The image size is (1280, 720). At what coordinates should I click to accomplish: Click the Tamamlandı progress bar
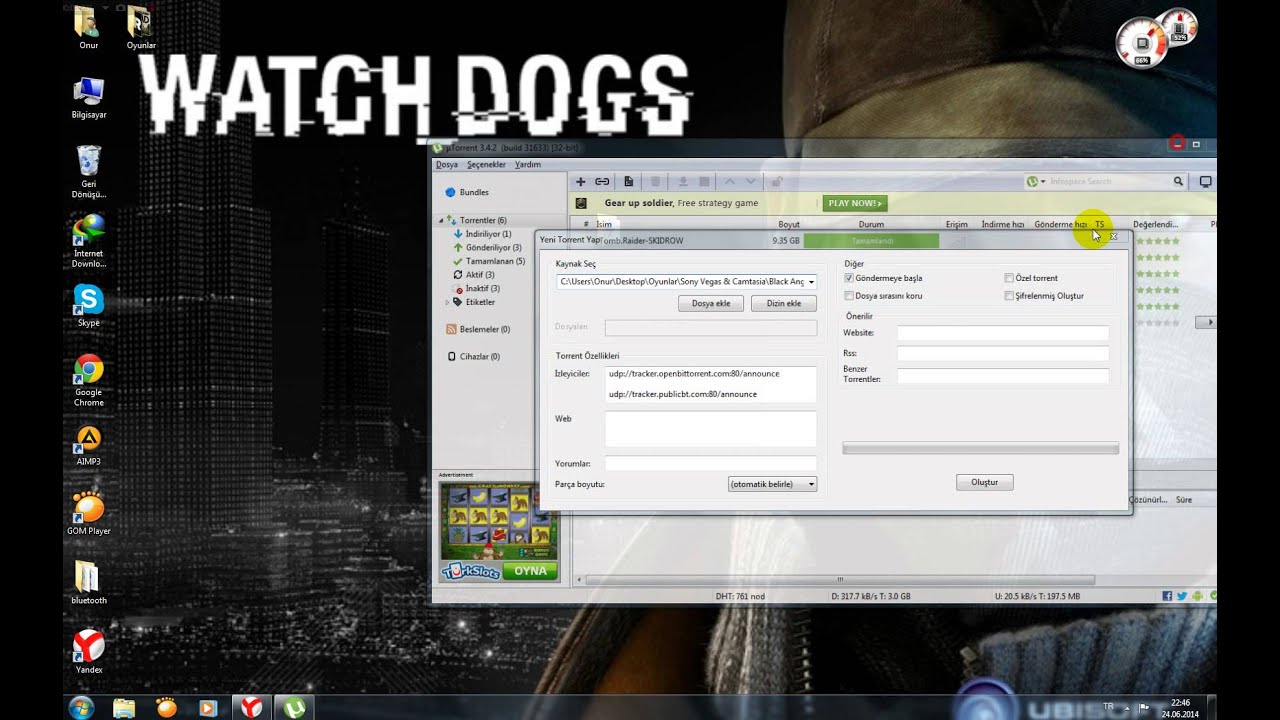[871, 241]
